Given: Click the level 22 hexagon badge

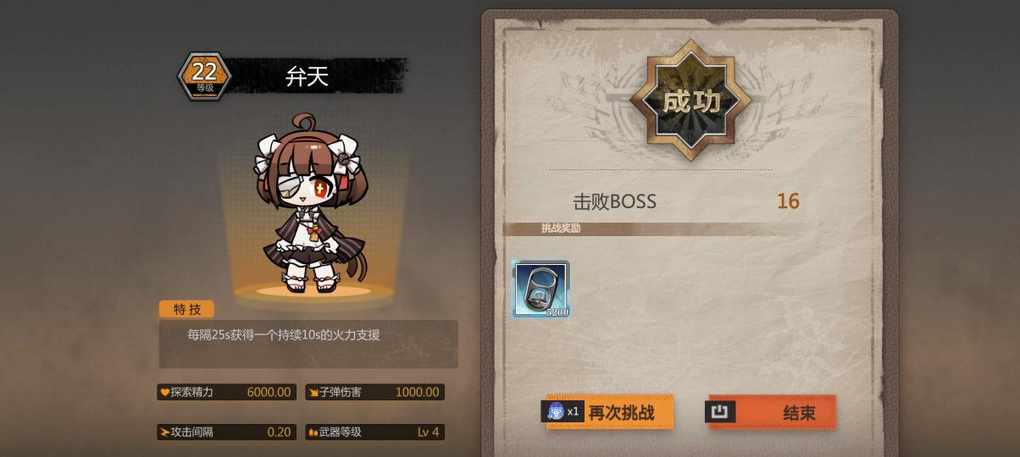Looking at the screenshot, I should [x=204, y=76].
